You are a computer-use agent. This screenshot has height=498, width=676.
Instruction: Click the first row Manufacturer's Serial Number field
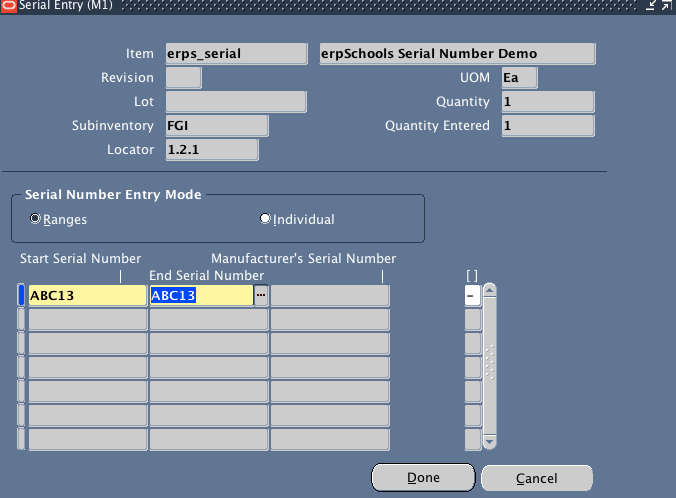pyautogui.click(x=330, y=295)
